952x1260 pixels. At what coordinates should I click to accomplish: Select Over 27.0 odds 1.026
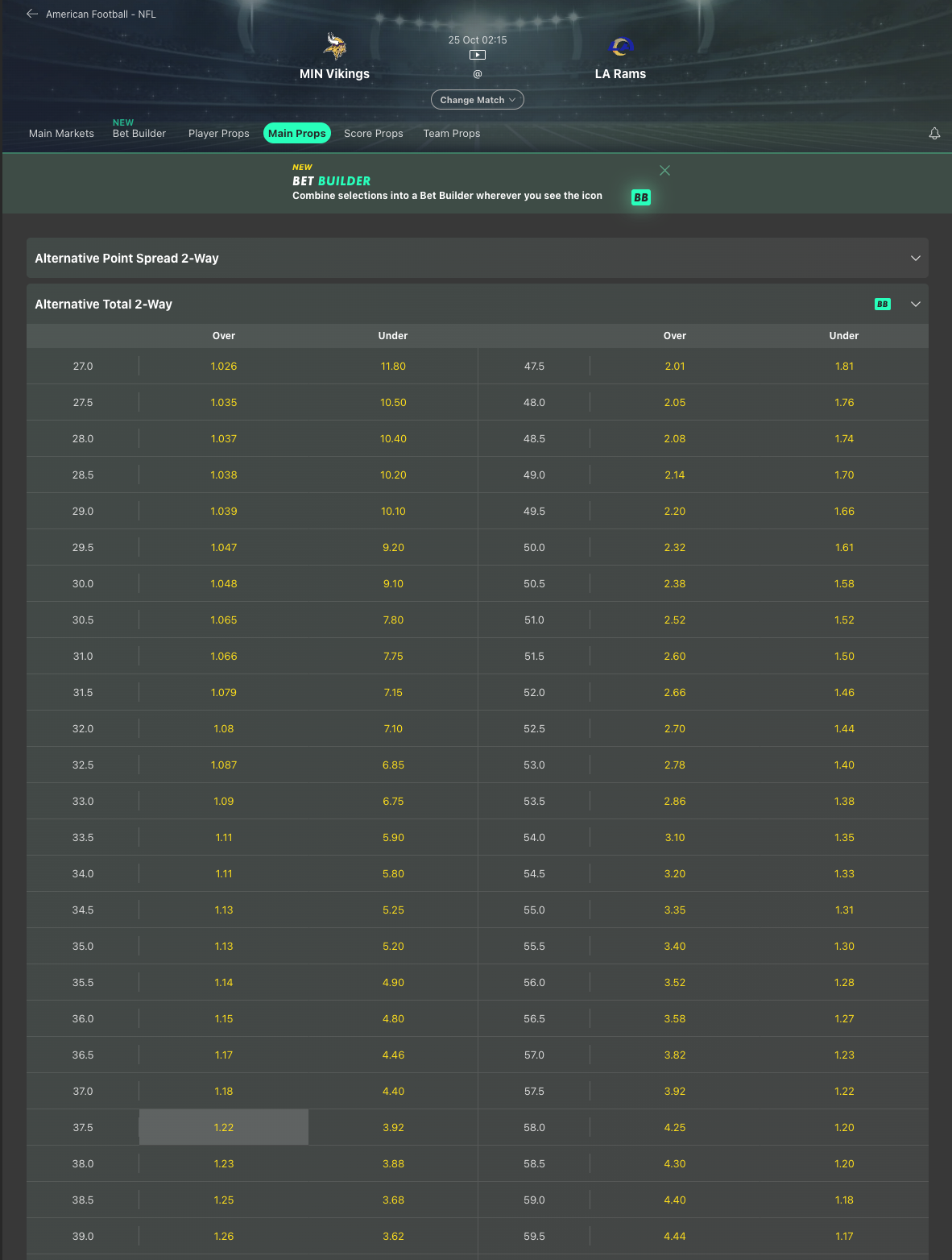[224, 366]
